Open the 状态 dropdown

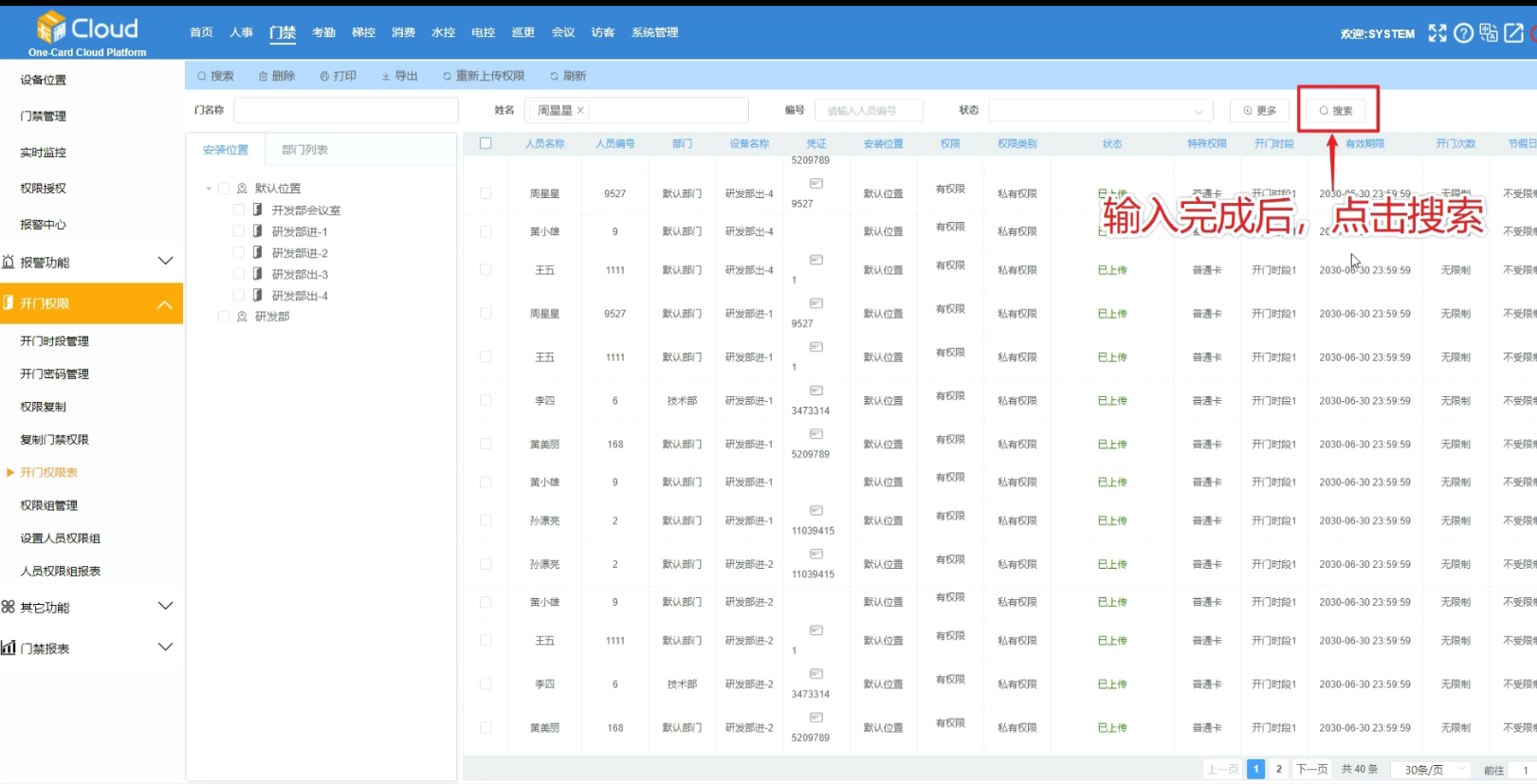coord(1101,111)
